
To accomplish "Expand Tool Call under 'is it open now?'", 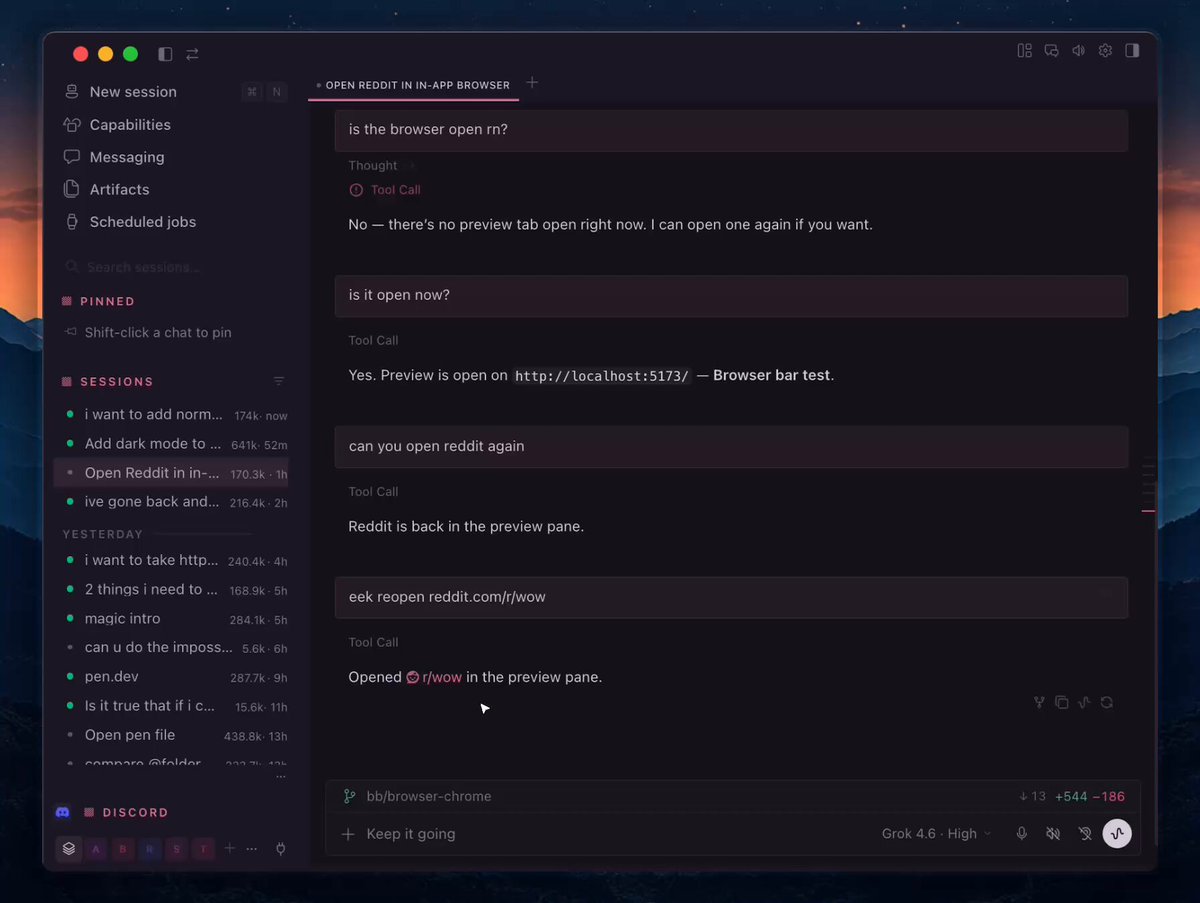I will point(373,341).
